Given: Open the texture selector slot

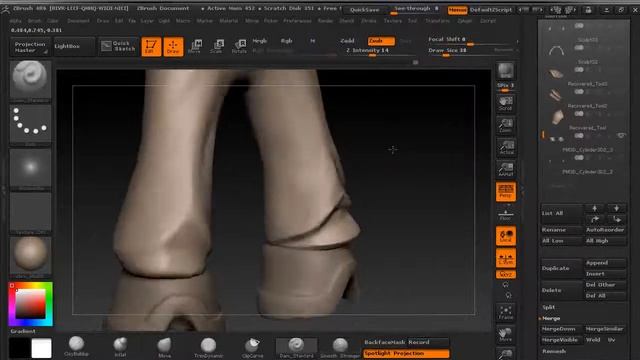Looking at the screenshot, I should 30,213.
